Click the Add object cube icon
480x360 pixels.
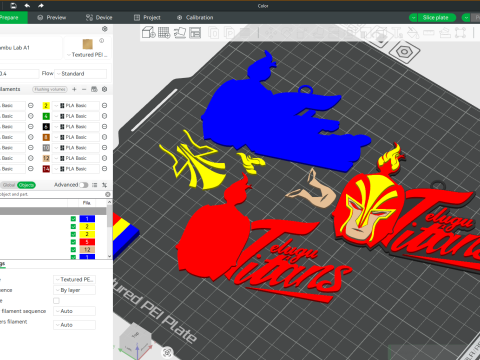pos(149,33)
